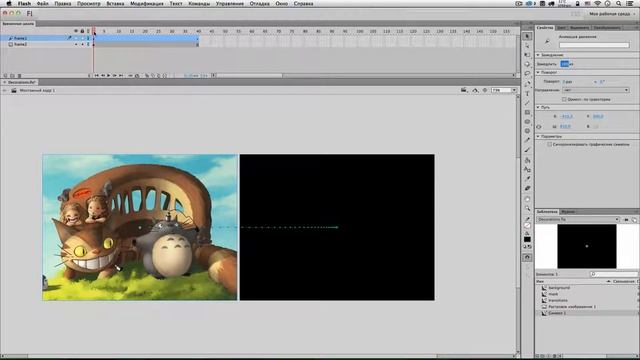Screen dimensions: 640x360
Task: Open the Текст menu
Action: [x=176, y=3]
